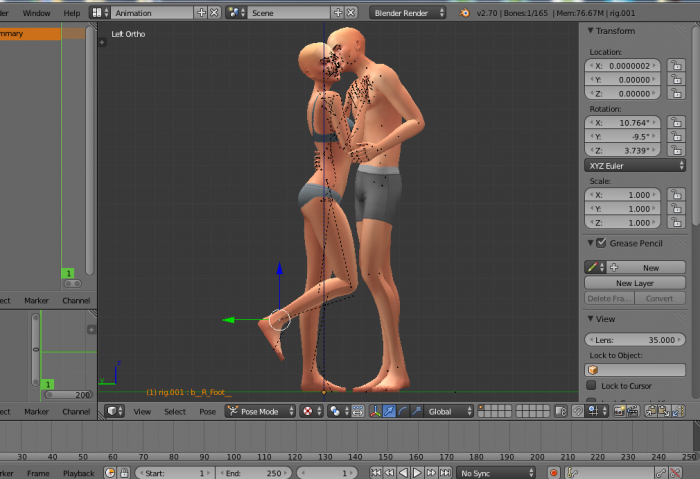Click the Blender logo icon in header
700x479 pixels.
(x=465, y=13)
